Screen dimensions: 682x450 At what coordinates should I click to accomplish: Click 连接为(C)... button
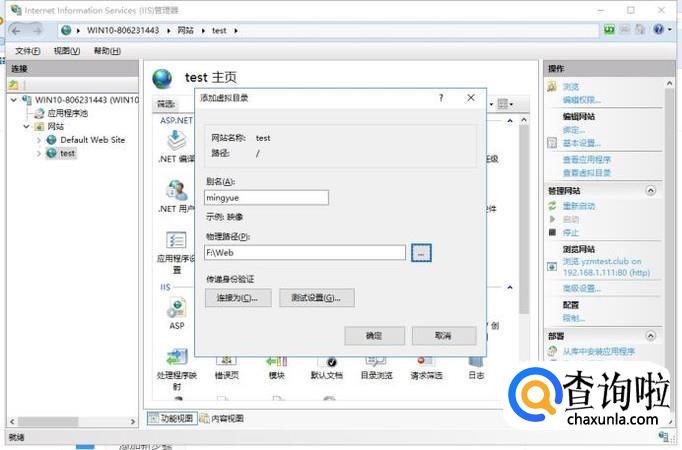click(x=238, y=298)
